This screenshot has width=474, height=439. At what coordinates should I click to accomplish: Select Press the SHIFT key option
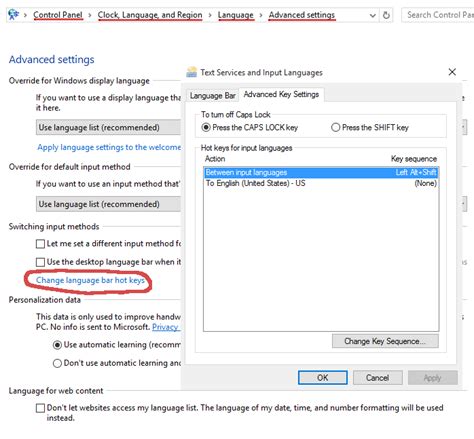coord(336,127)
